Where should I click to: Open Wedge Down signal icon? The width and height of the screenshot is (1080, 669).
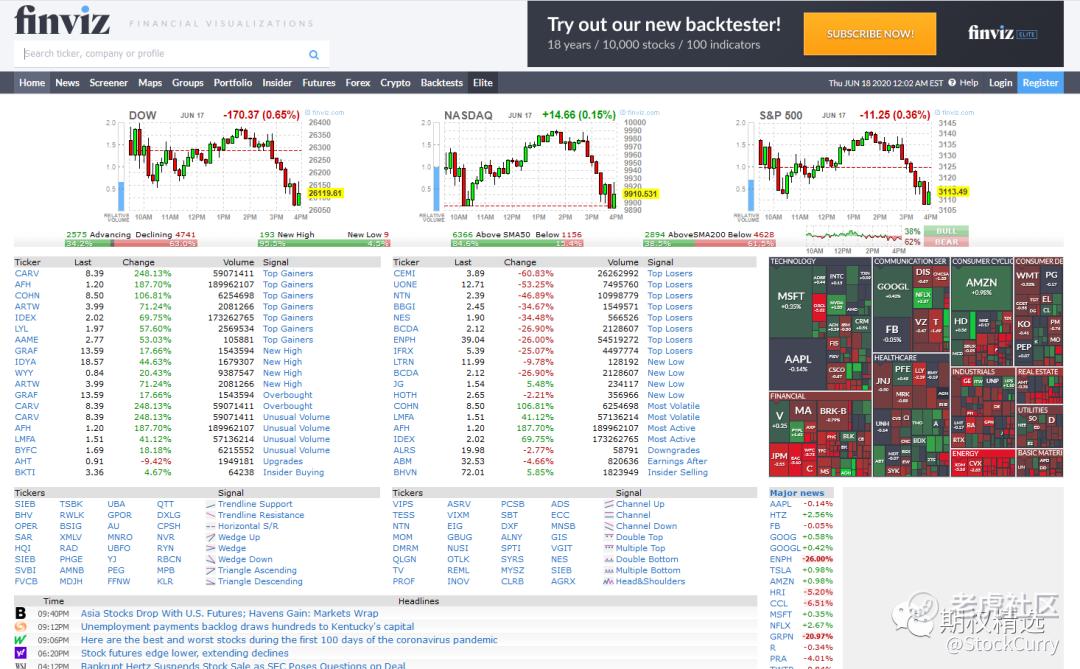[211, 559]
